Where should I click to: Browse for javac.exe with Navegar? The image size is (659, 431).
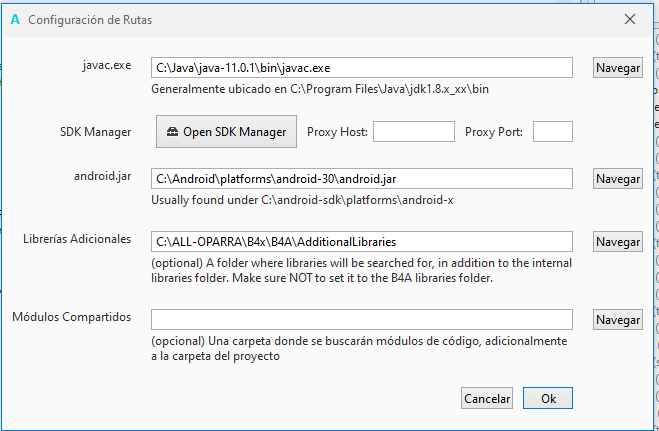click(618, 68)
